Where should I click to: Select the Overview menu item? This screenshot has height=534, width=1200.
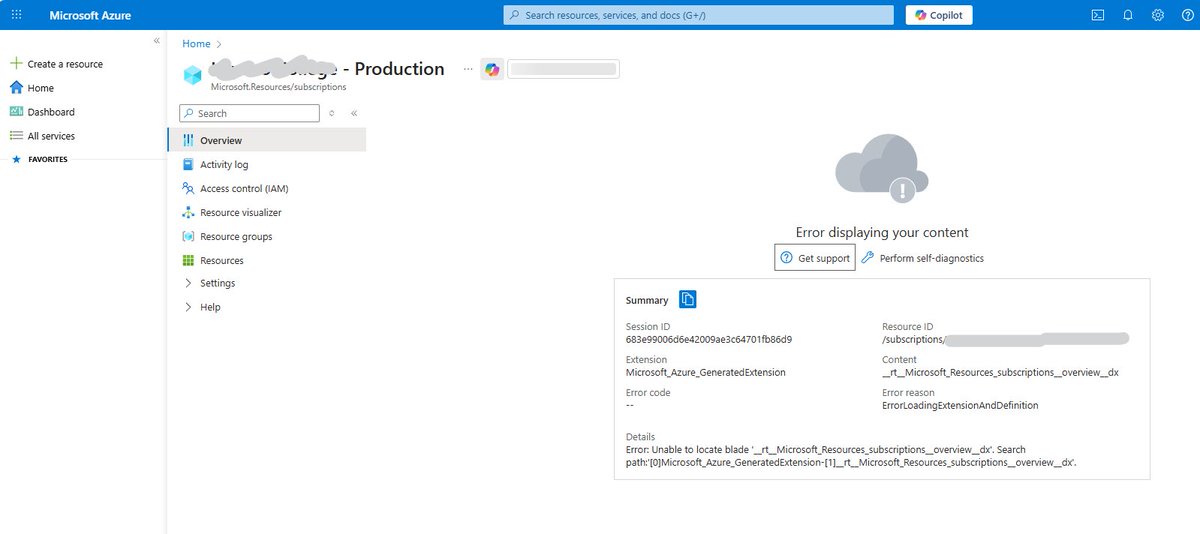[x=267, y=141]
